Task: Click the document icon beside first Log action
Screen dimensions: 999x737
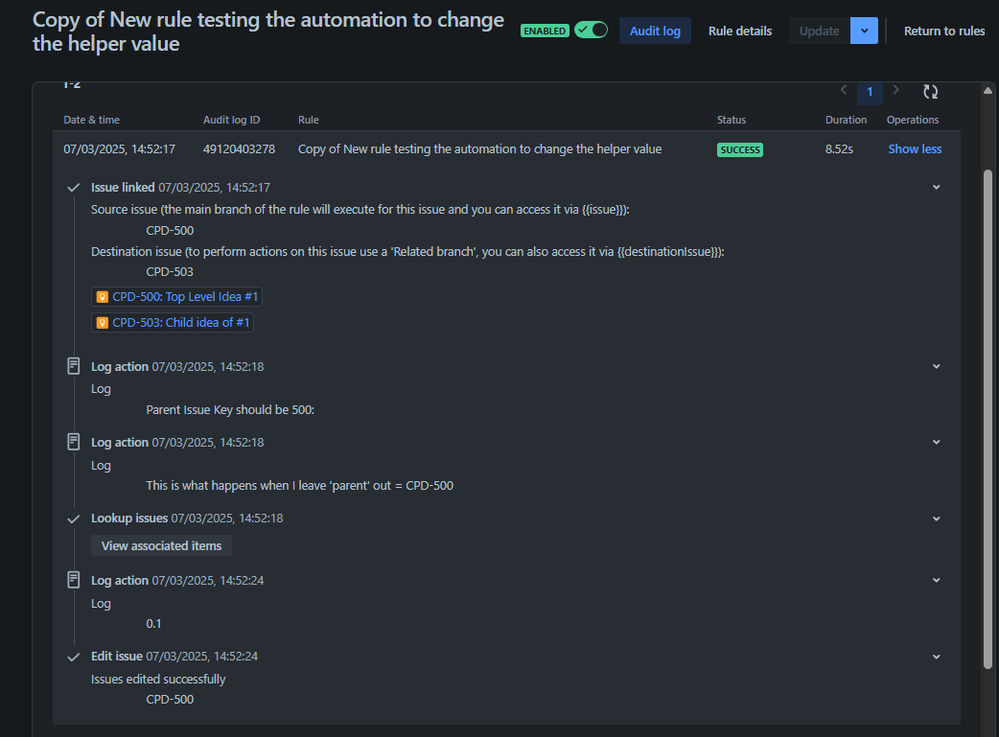Action: [73, 365]
